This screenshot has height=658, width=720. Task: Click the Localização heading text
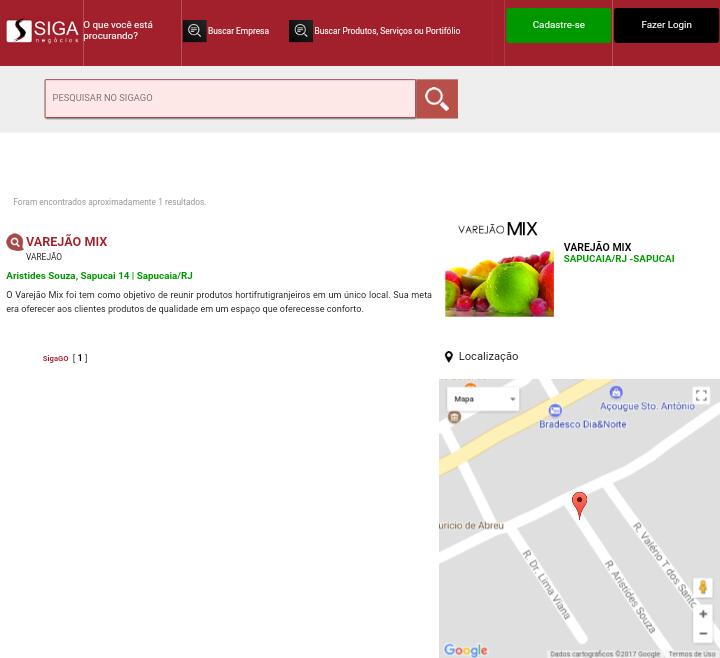pyautogui.click(x=489, y=356)
